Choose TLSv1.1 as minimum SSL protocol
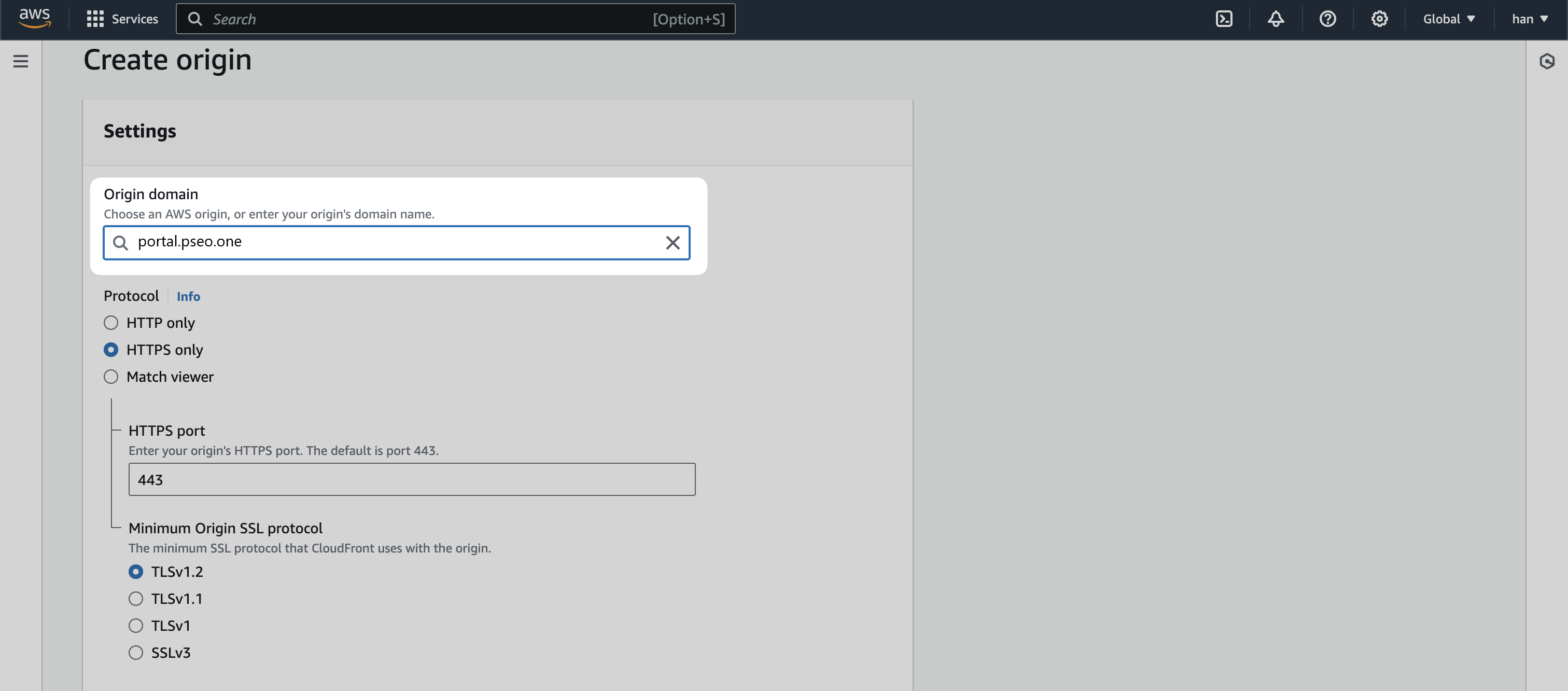Screen dimensions: 1568x691 tap(136, 599)
